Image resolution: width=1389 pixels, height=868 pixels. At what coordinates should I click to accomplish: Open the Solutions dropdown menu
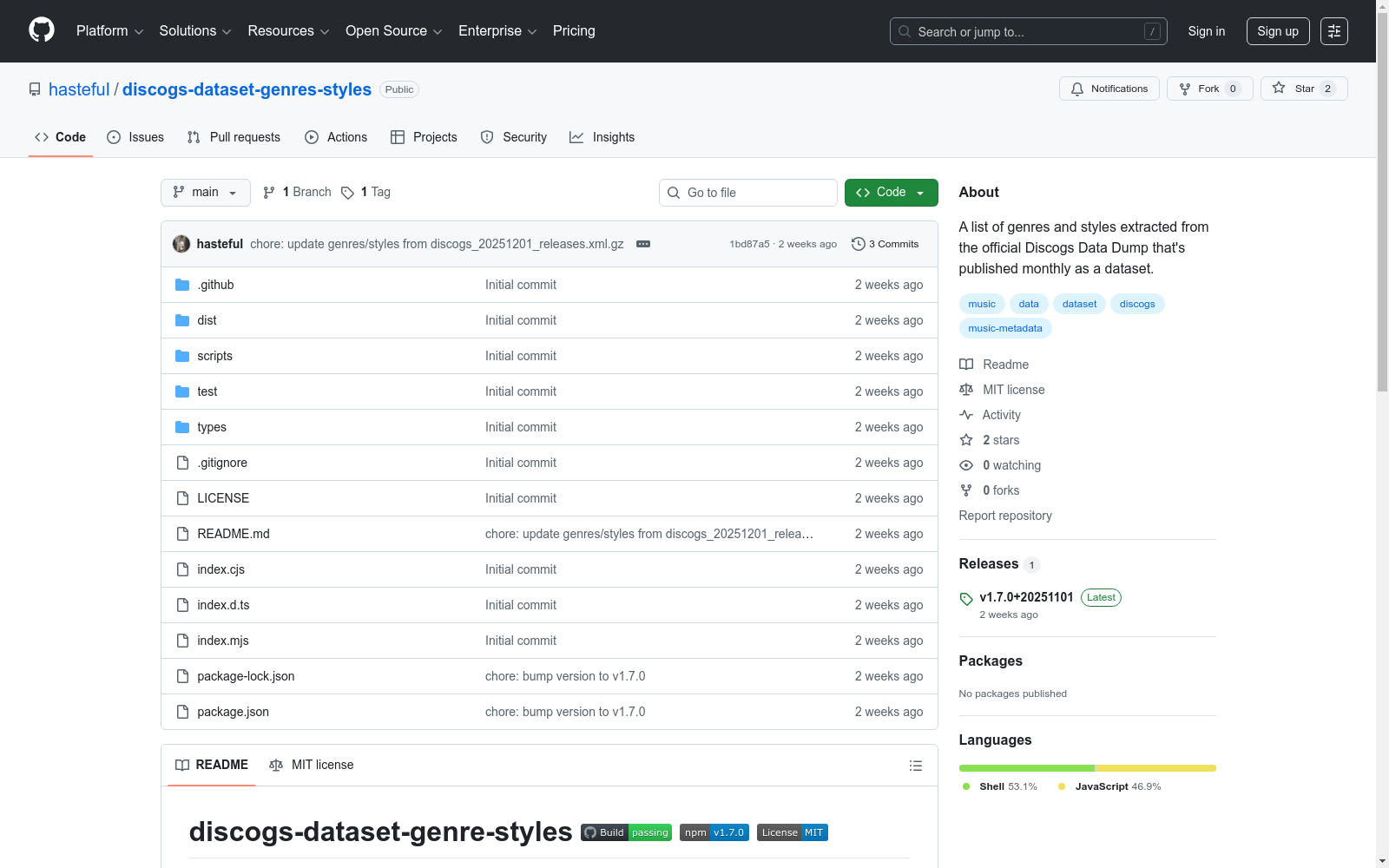coord(195,31)
